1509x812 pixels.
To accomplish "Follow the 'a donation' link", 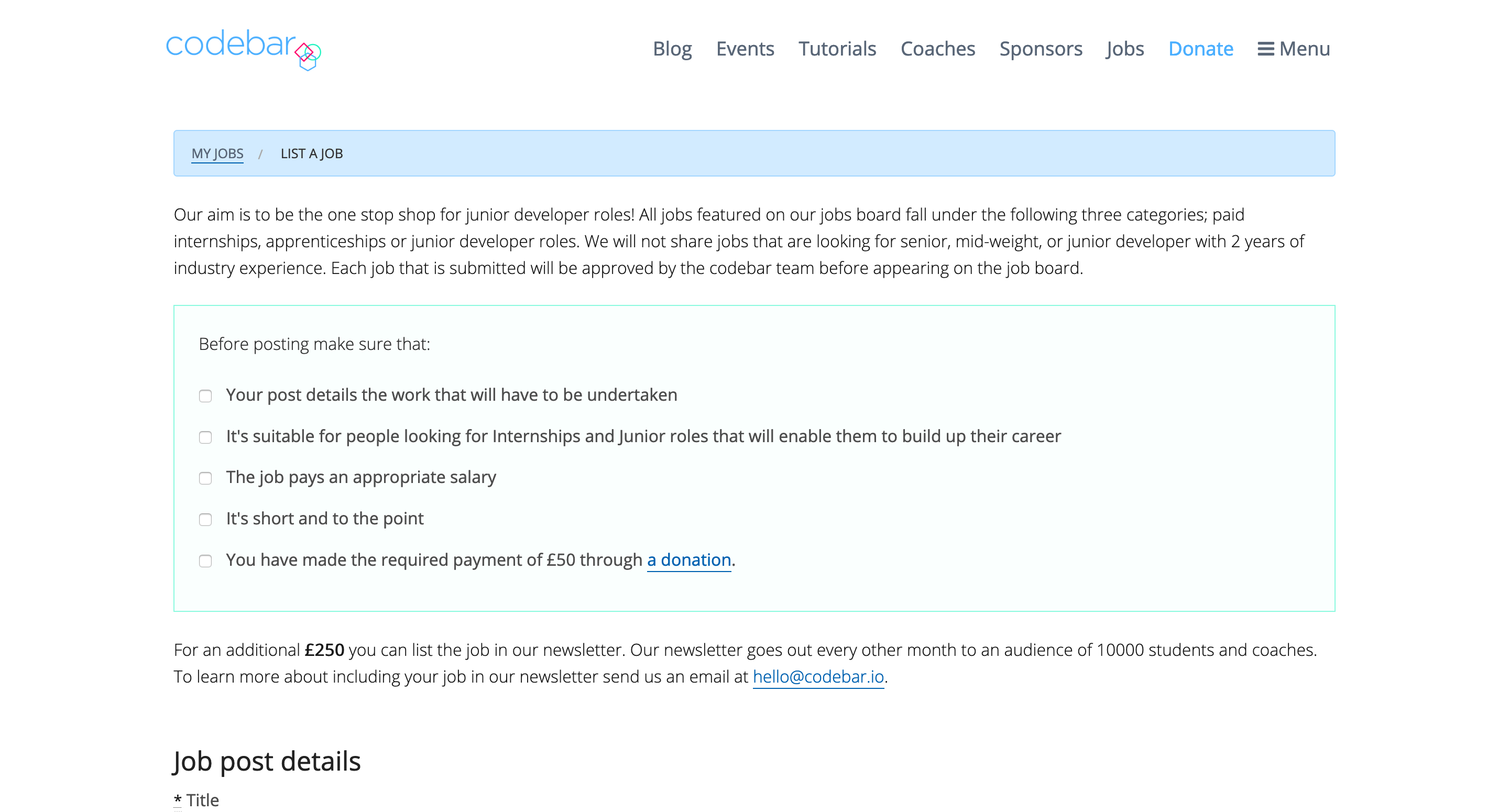I will coord(689,560).
